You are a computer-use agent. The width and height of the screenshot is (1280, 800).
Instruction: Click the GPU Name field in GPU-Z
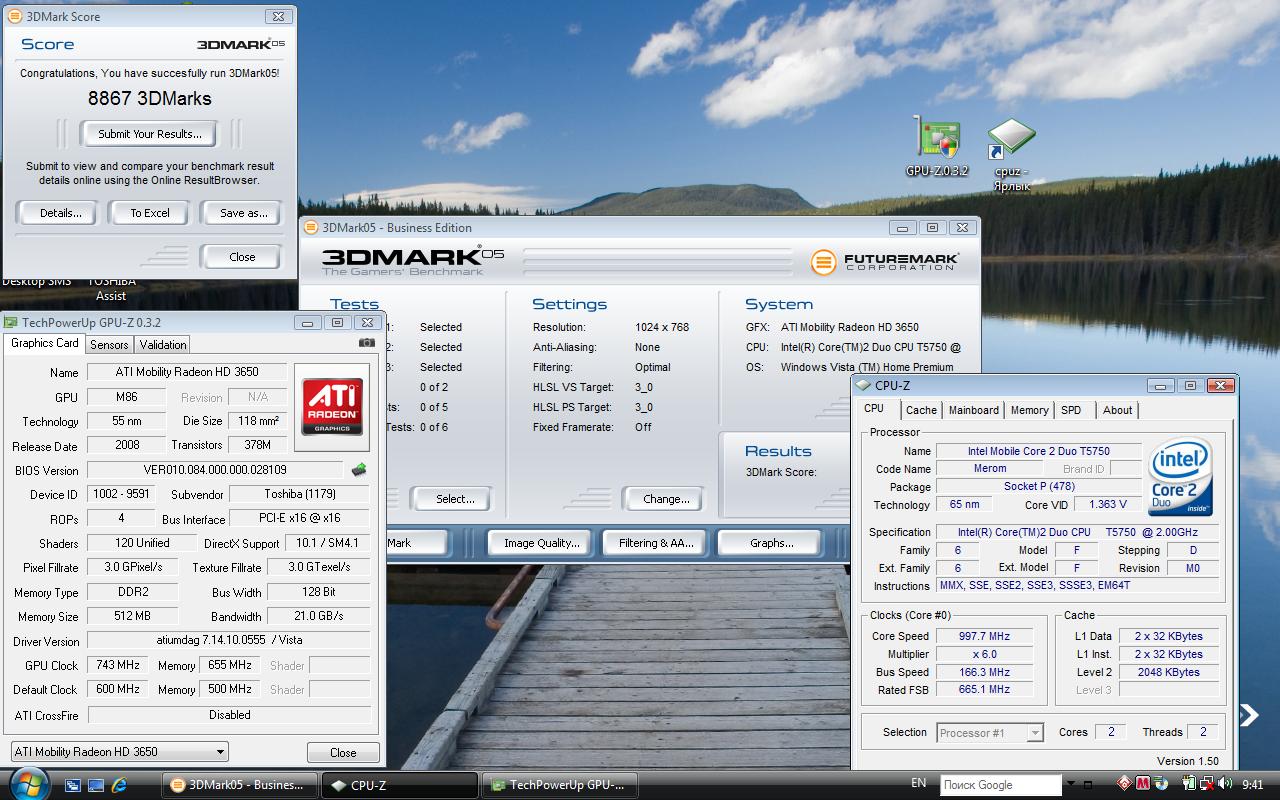(x=186, y=372)
